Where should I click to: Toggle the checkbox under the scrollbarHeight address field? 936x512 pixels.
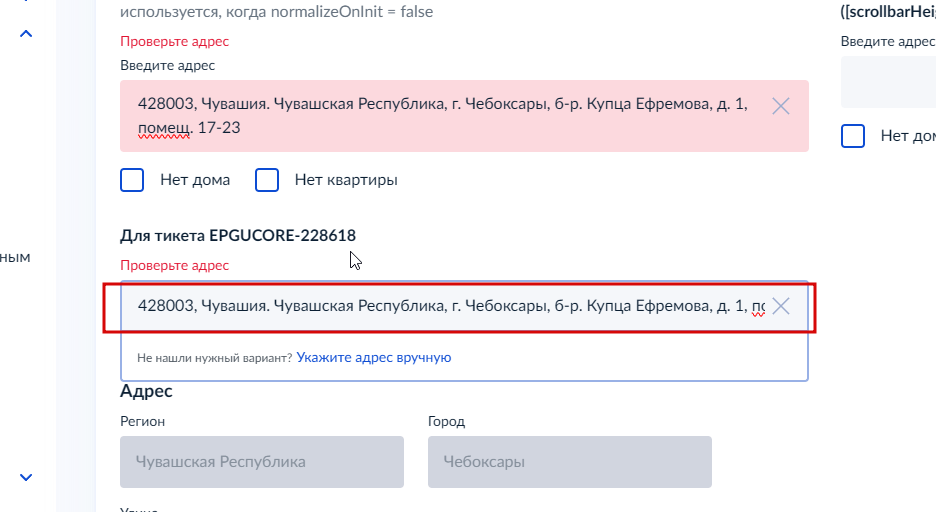[x=852, y=136]
